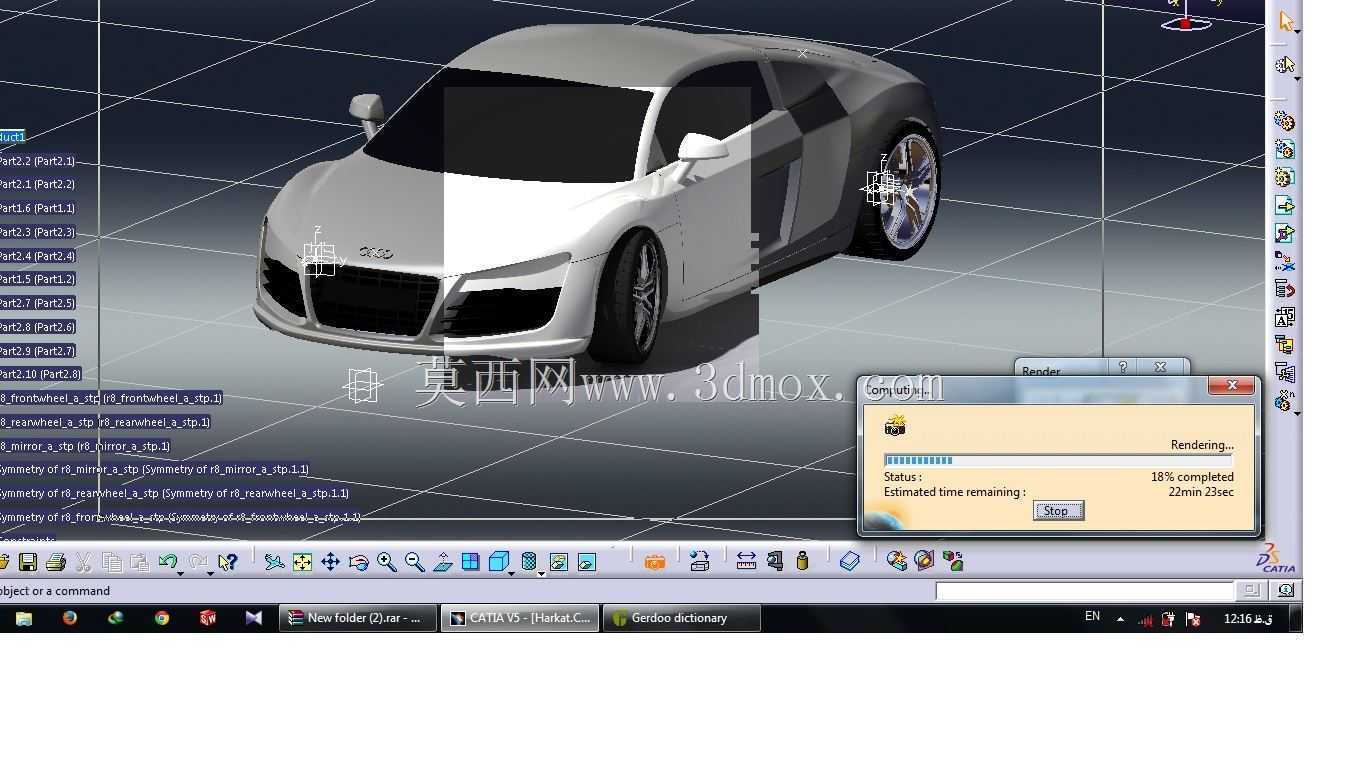
Task: Click the Measure Between ruler icon
Action: 746,562
